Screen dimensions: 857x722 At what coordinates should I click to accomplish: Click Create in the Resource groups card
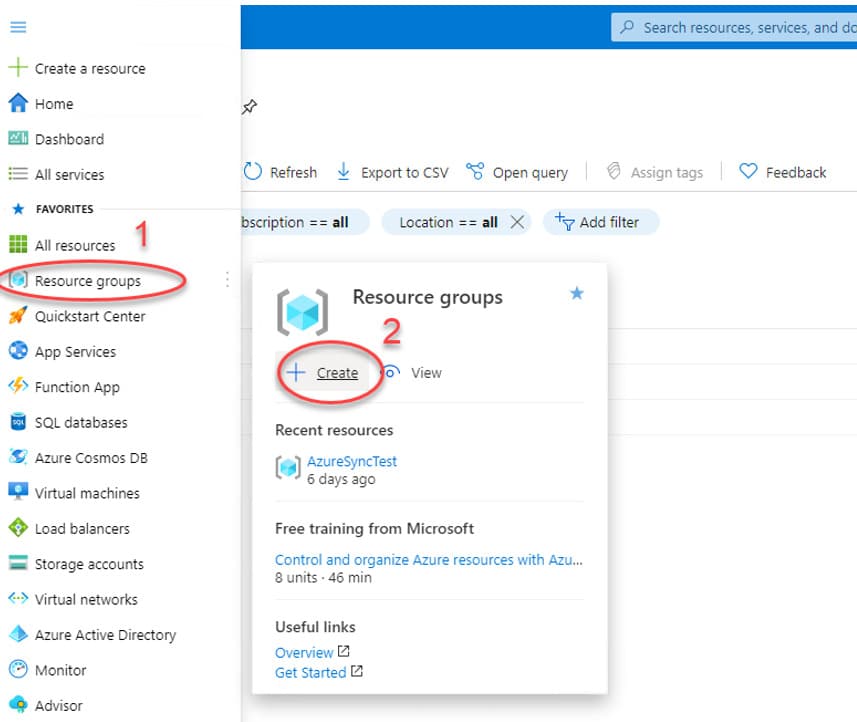[322, 373]
